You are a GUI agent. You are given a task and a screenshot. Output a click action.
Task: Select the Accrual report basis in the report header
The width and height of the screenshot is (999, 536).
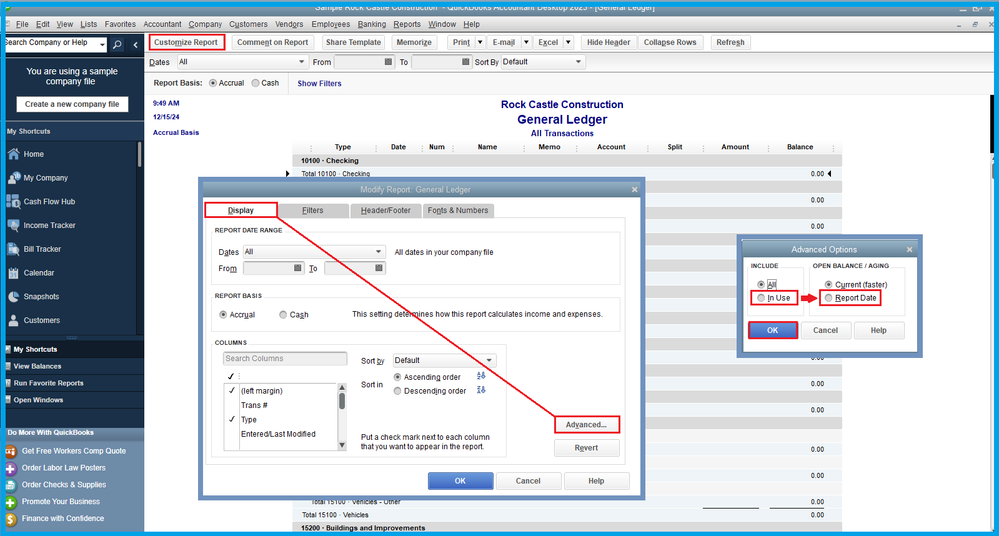coord(213,83)
